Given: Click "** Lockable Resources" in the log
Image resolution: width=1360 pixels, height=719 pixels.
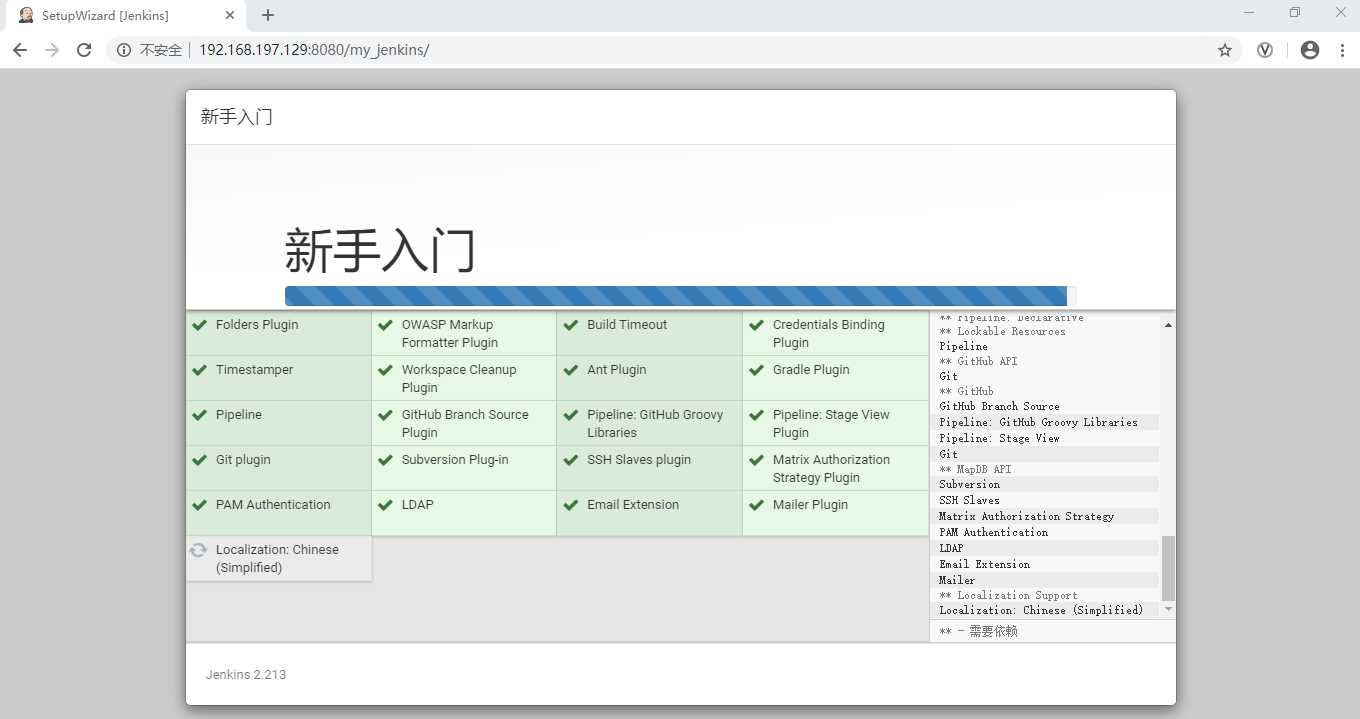Looking at the screenshot, I should point(1002,331).
